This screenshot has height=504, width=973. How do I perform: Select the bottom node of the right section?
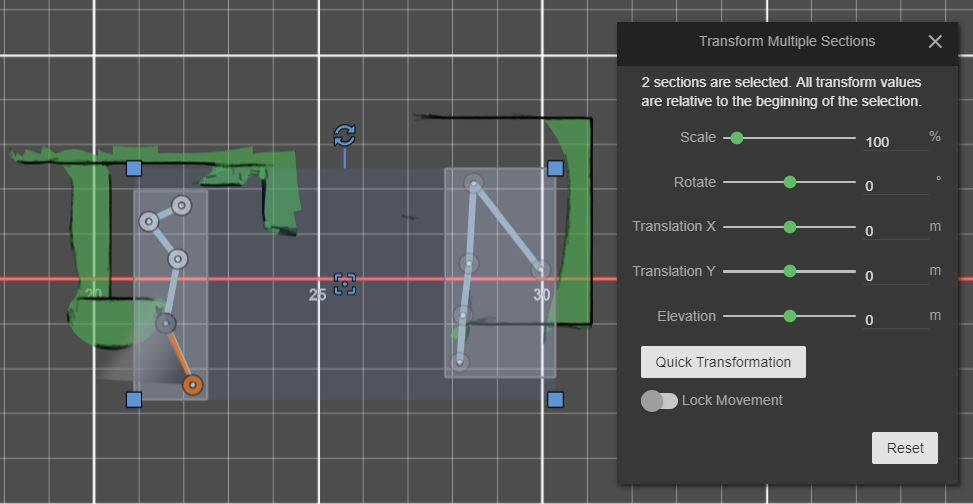point(460,361)
